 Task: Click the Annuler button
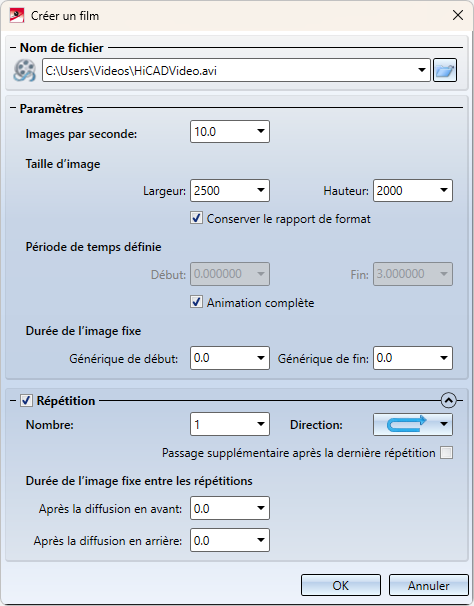pyautogui.click(x=428, y=585)
